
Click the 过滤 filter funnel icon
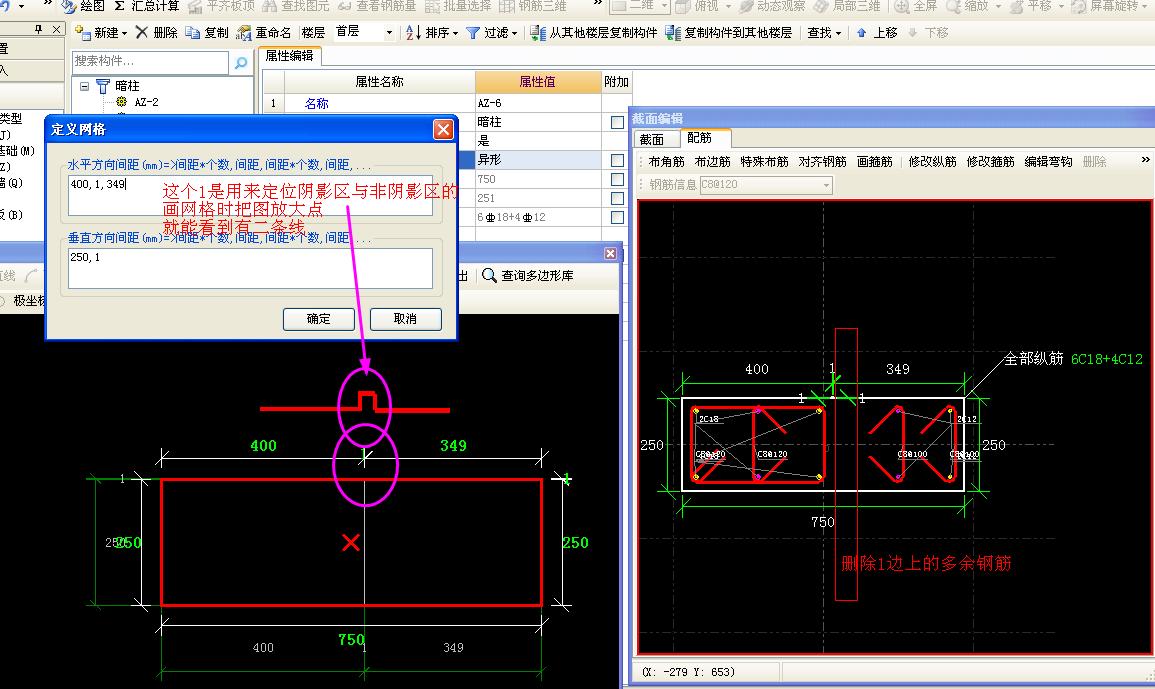[473, 32]
